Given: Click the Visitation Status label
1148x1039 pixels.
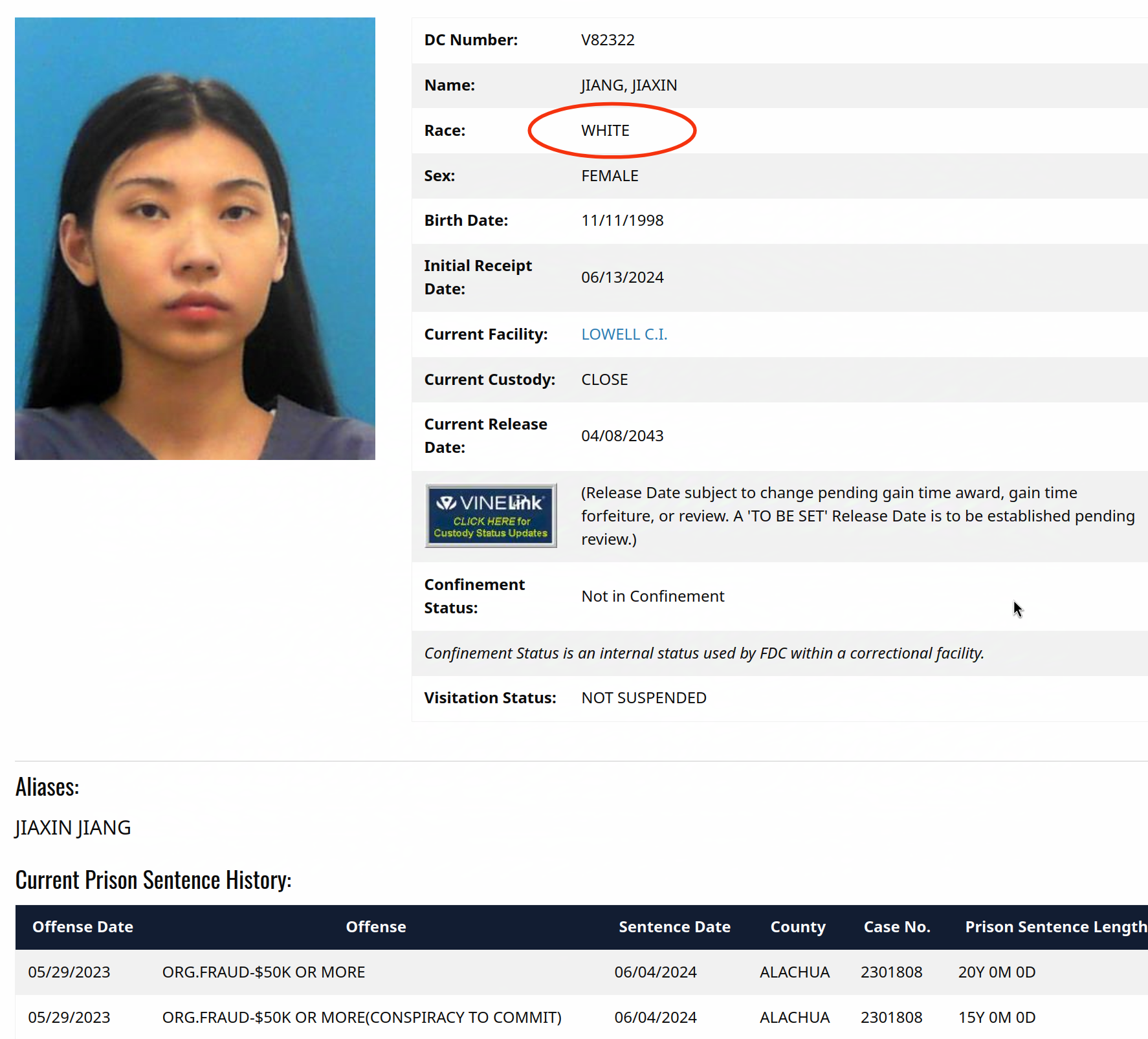Looking at the screenshot, I should coord(490,698).
